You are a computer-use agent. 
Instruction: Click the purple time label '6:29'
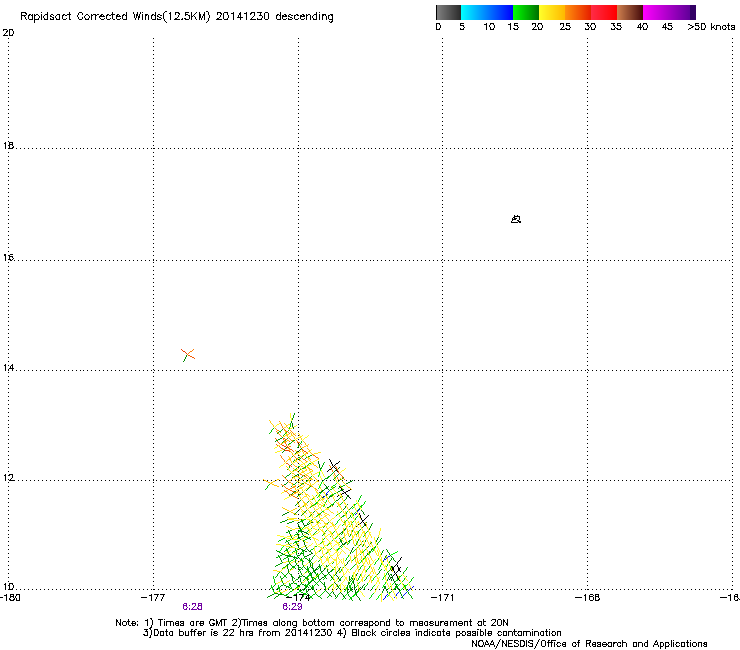point(292,607)
